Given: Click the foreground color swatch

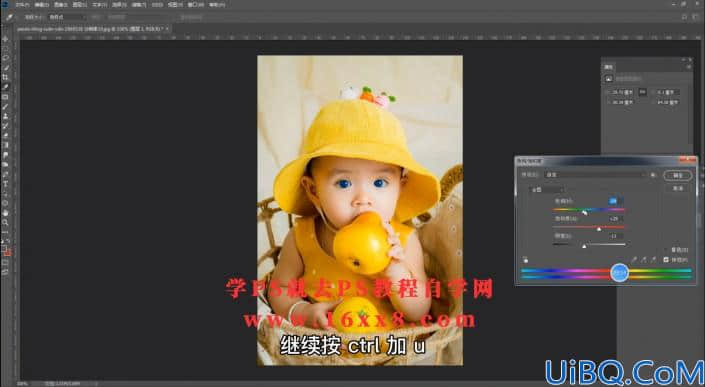Looking at the screenshot, I should point(4,247).
